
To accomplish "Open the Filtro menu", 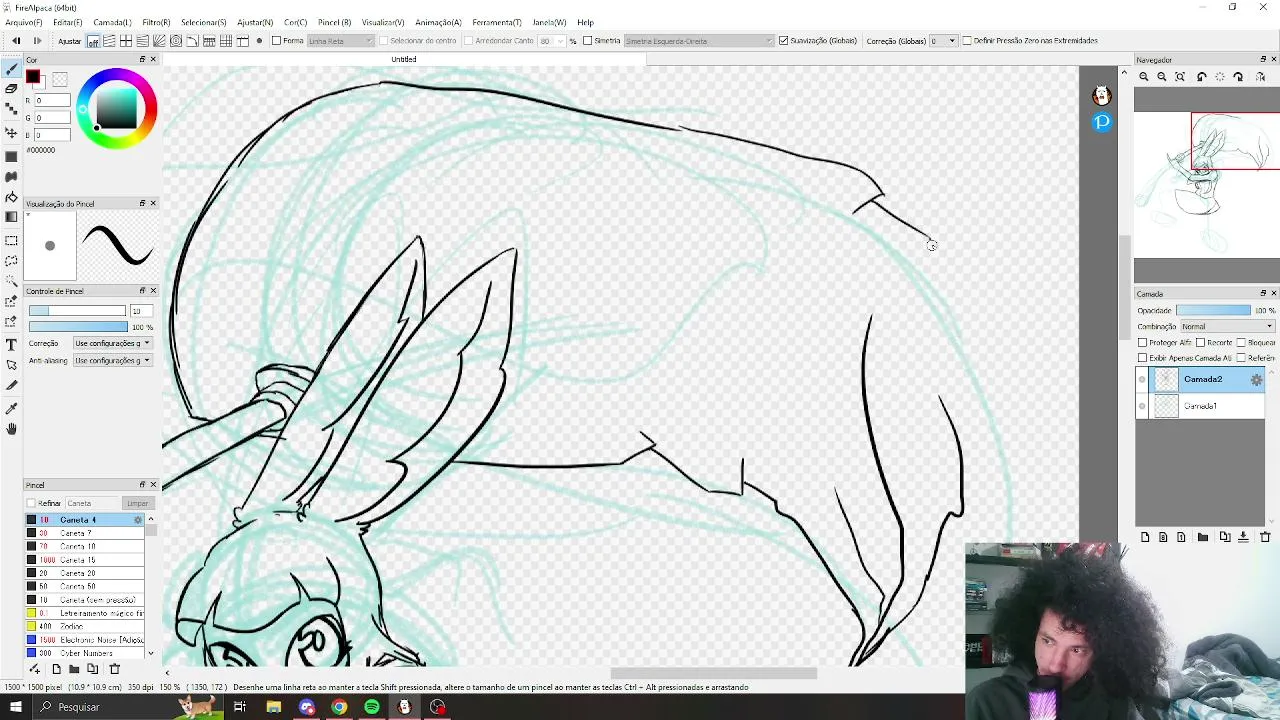I will coord(156,22).
